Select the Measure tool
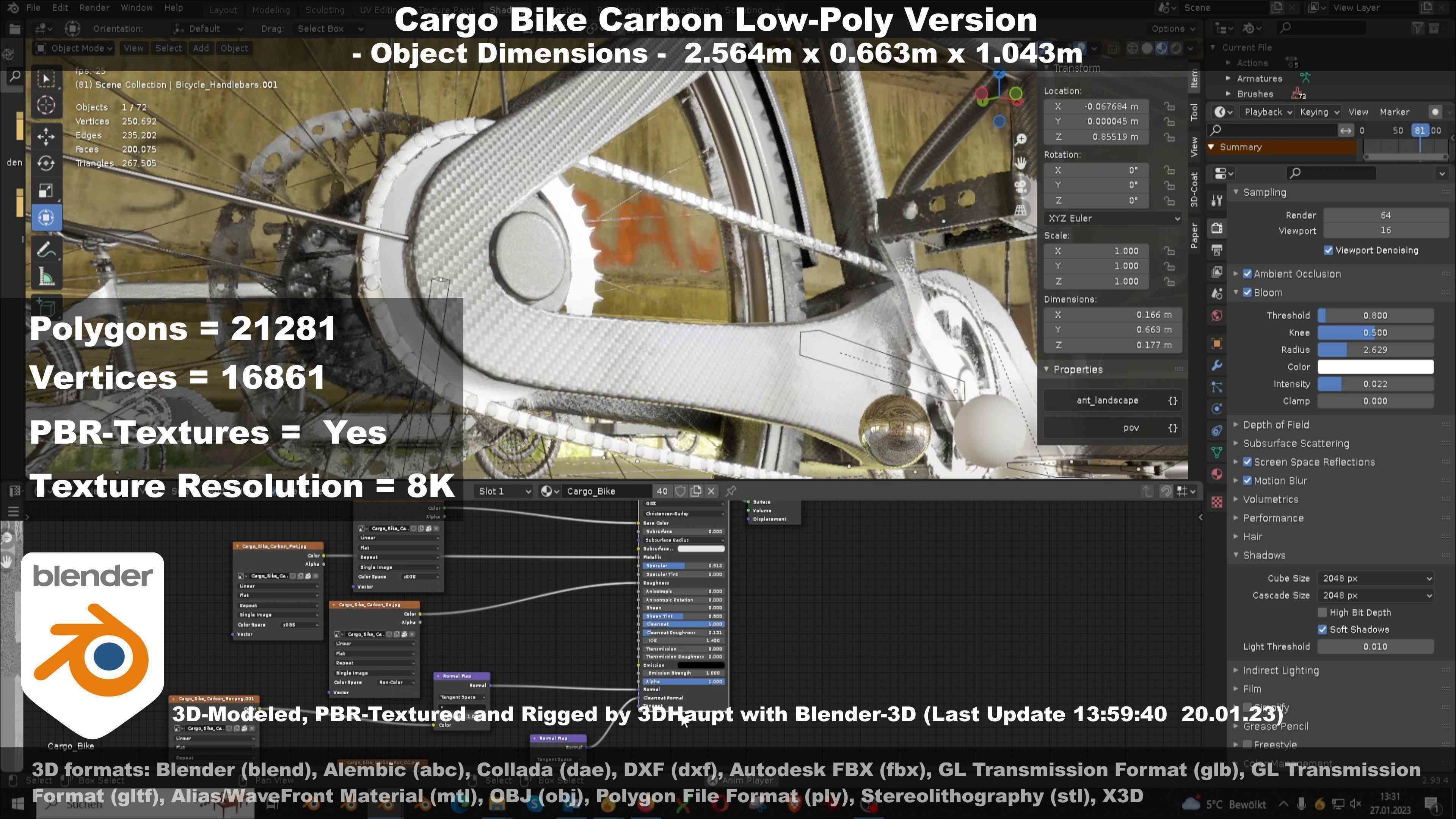The height and width of the screenshot is (819, 1456). (x=46, y=277)
